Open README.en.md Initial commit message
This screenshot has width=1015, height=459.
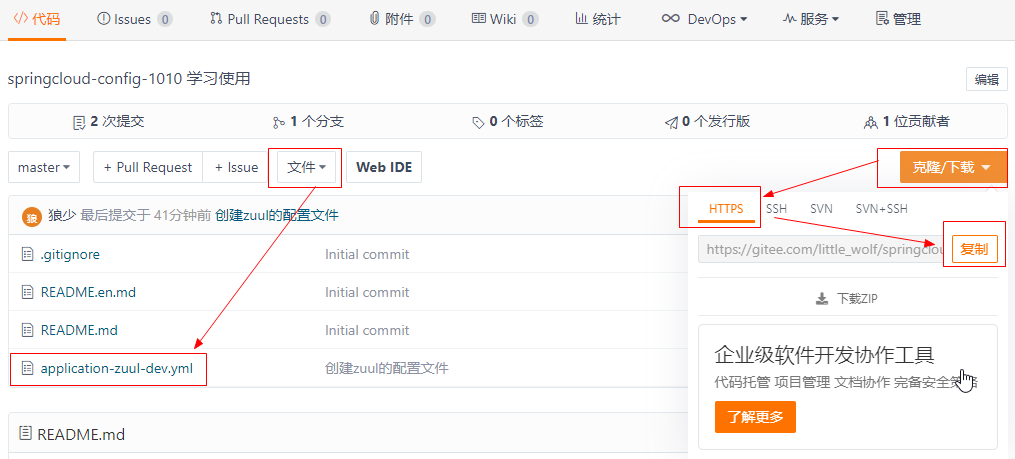tap(367, 292)
